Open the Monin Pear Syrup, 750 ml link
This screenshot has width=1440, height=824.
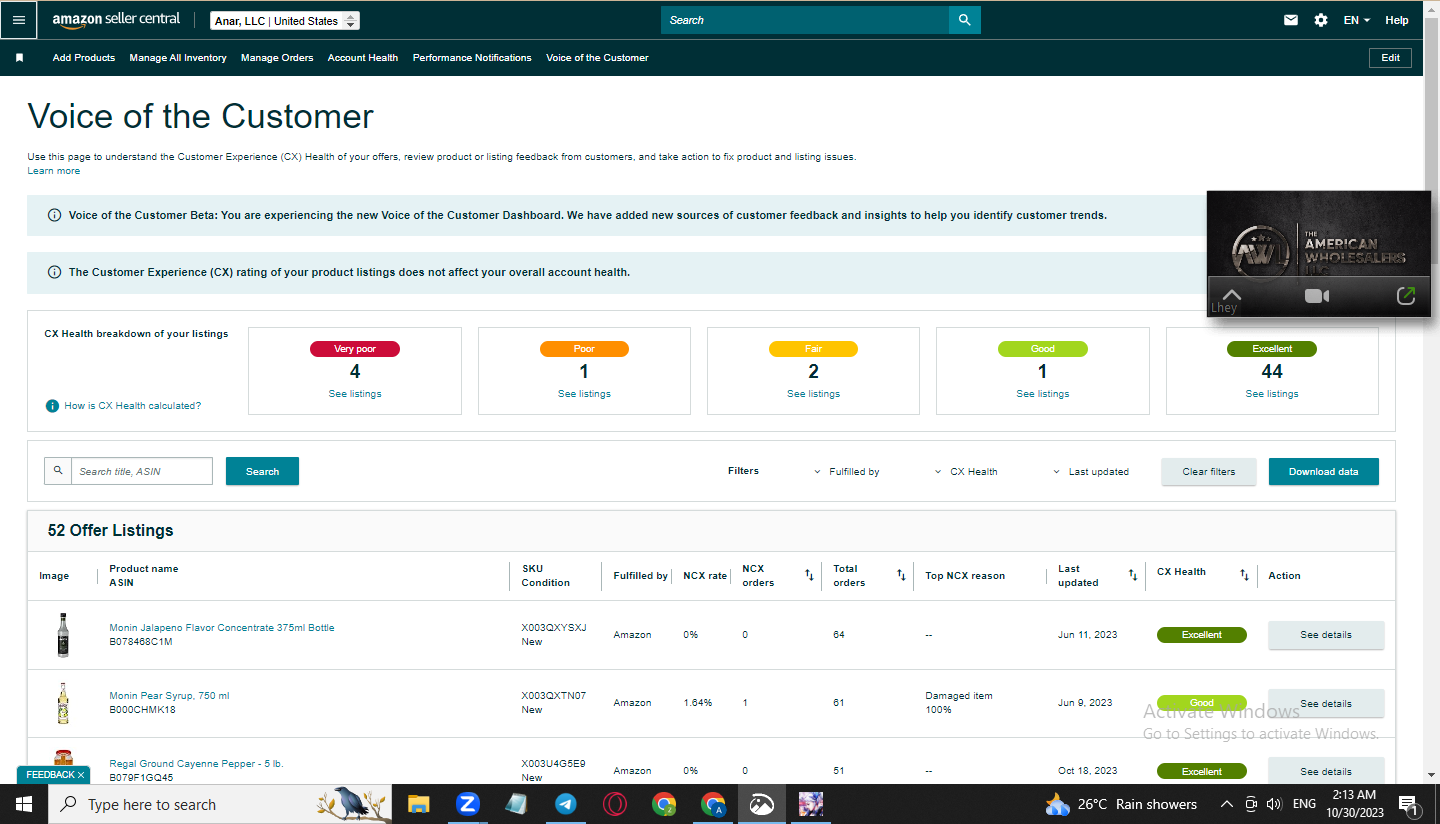coord(169,696)
